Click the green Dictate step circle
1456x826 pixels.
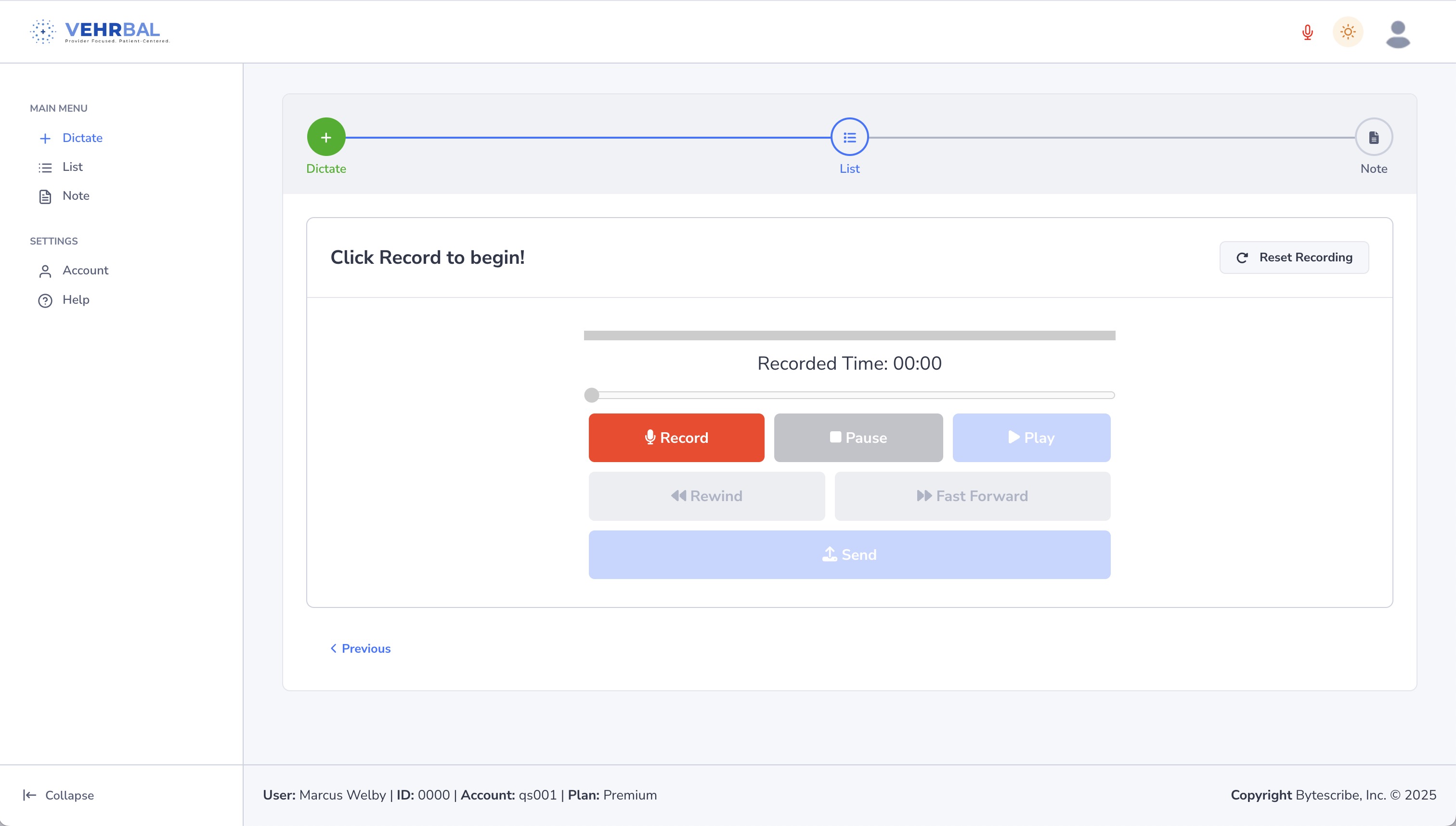[325, 137]
